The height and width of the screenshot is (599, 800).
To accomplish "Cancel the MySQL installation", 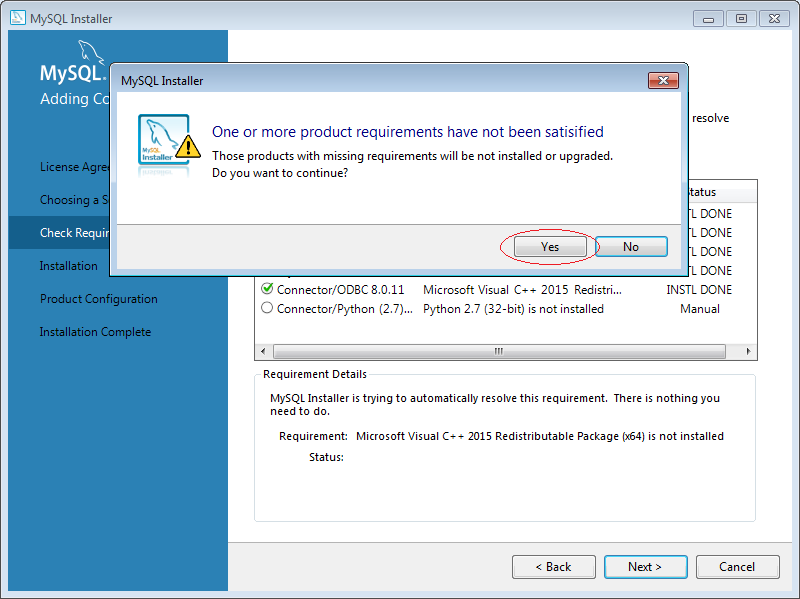I will (737, 567).
